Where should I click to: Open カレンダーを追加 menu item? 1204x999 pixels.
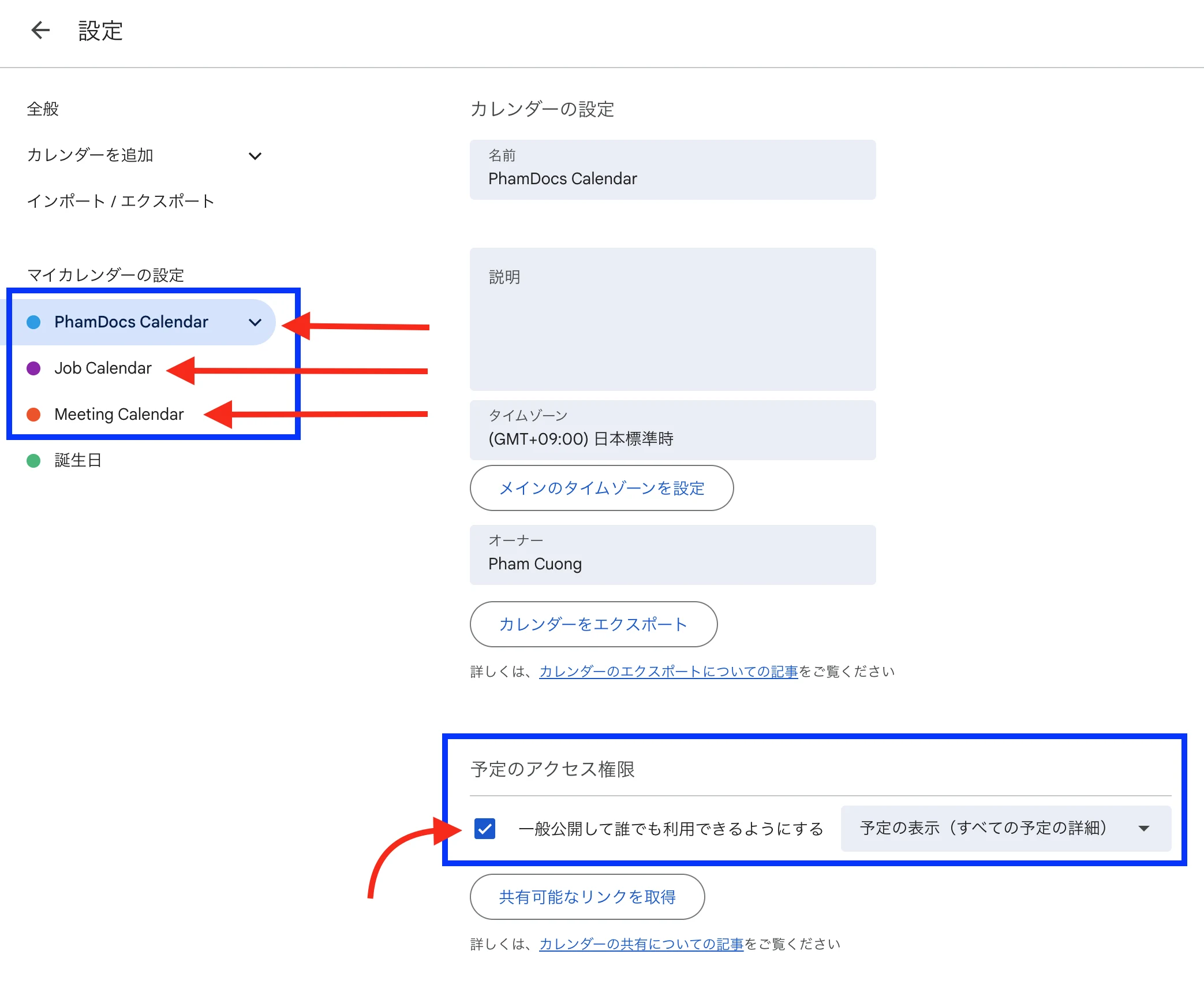pyautogui.click(x=90, y=155)
